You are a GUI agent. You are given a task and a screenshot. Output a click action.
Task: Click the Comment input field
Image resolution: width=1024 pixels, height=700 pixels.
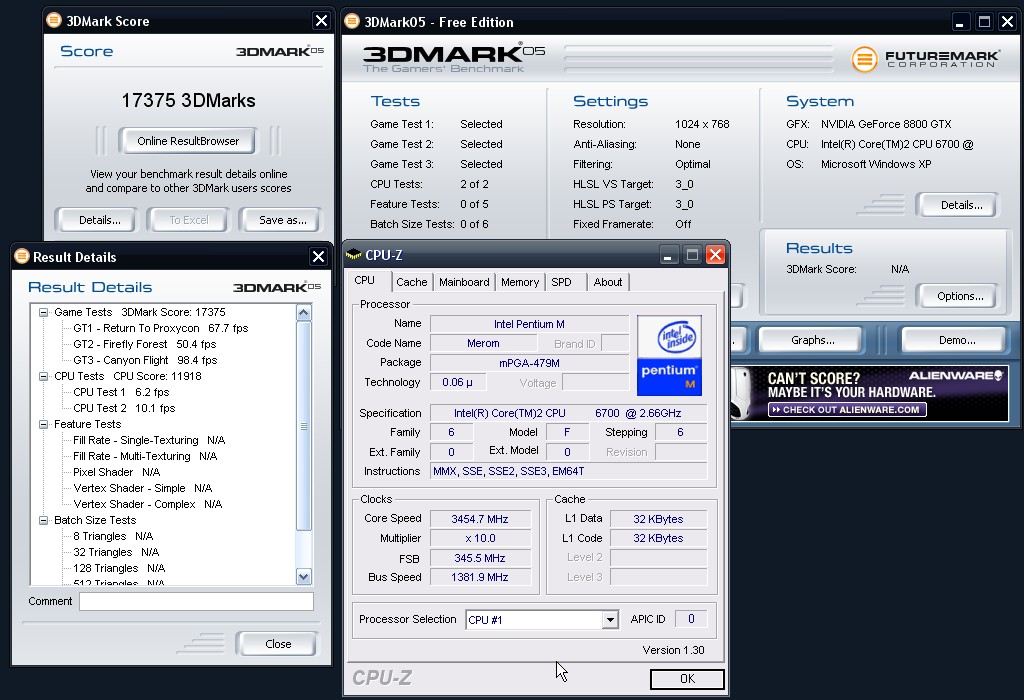[x=196, y=601]
